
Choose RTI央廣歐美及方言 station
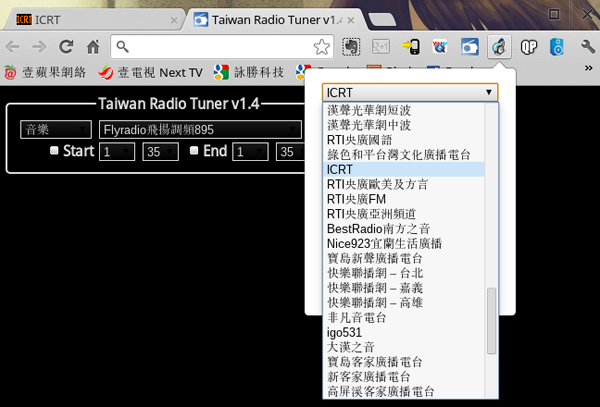(404, 184)
